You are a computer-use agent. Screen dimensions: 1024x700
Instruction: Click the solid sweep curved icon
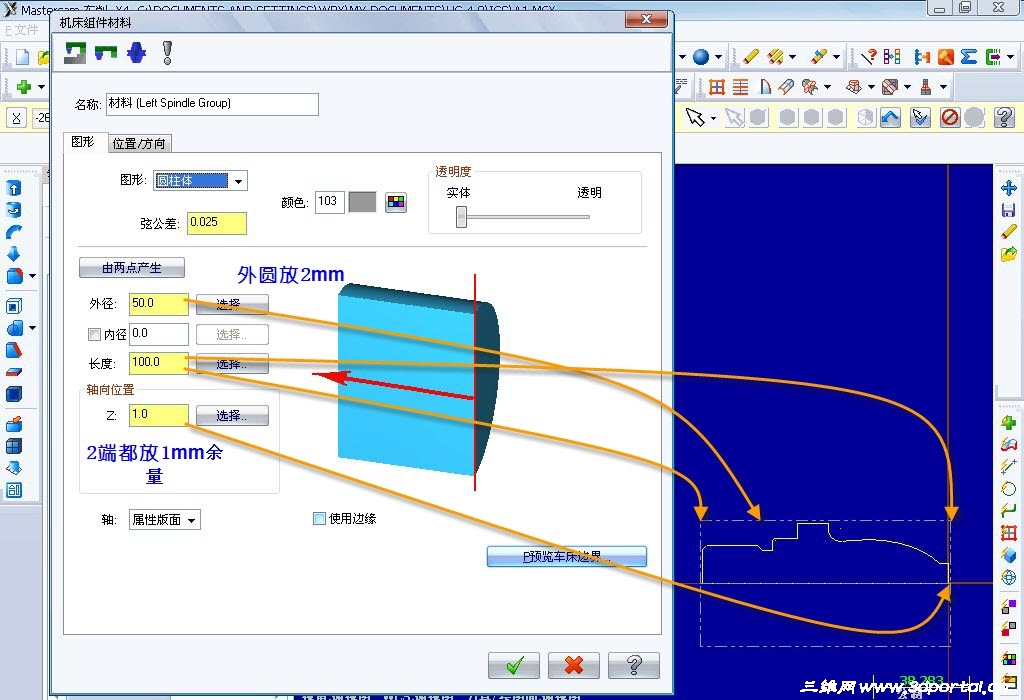pyautogui.click(x=14, y=232)
